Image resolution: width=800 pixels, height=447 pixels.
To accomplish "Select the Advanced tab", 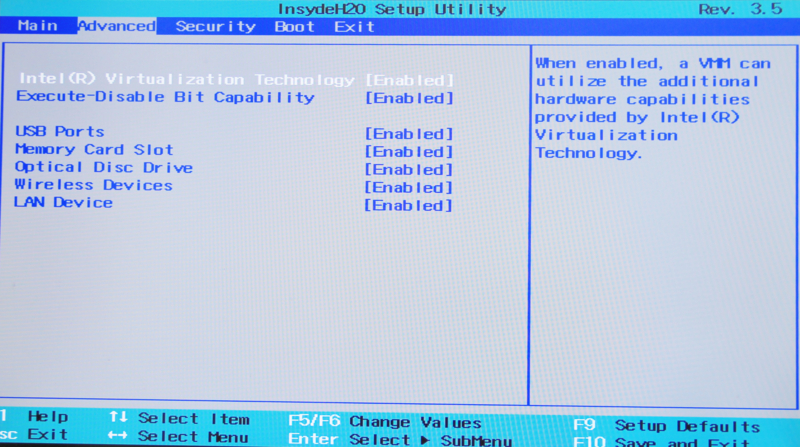I will coord(117,26).
